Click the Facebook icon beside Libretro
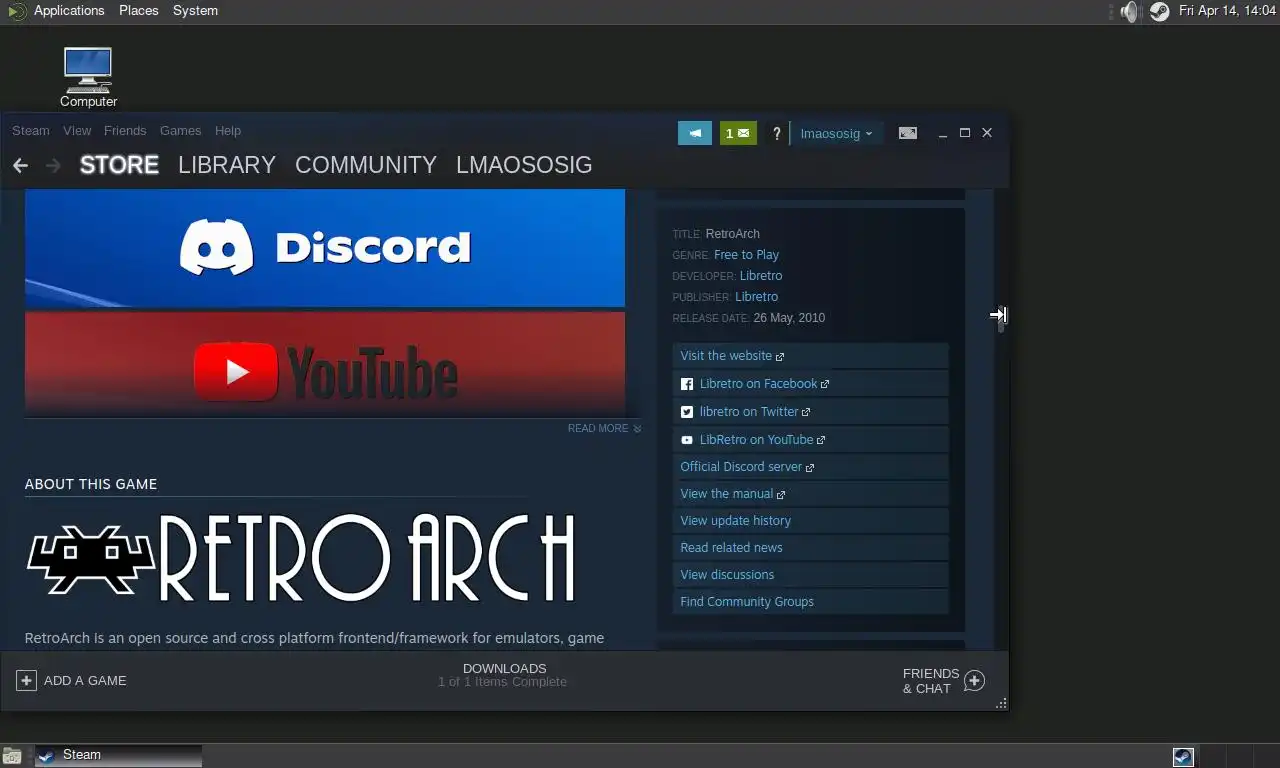The height and width of the screenshot is (768, 1280). (x=687, y=384)
